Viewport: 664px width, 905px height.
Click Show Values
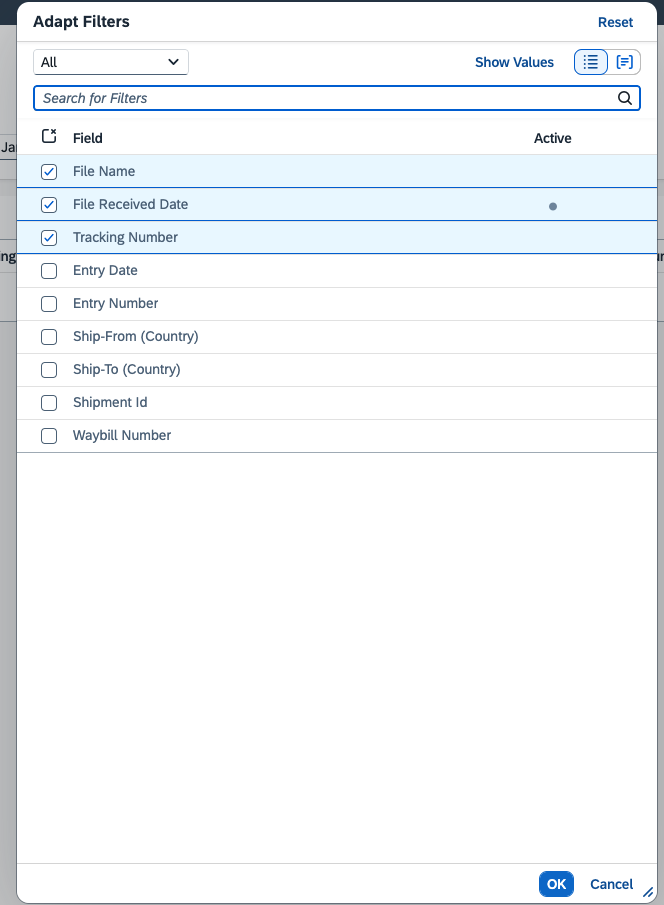click(x=514, y=62)
